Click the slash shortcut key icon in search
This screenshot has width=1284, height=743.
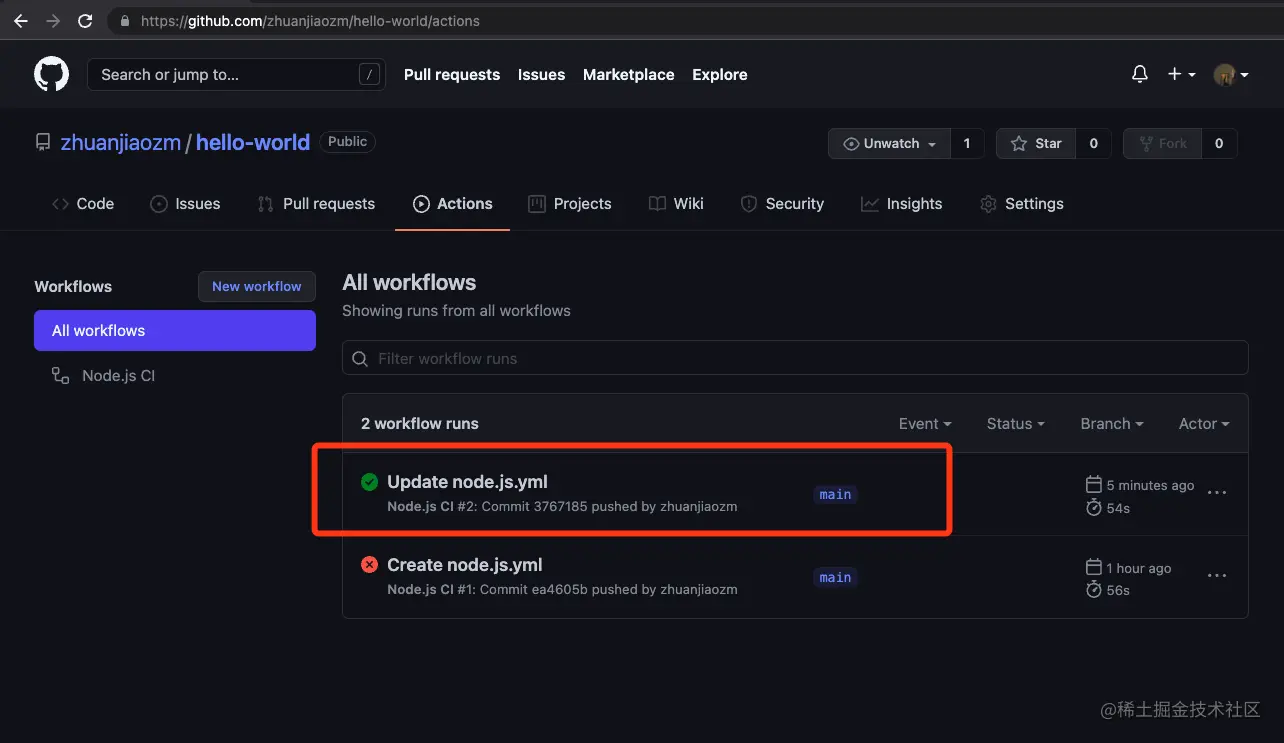coord(369,74)
